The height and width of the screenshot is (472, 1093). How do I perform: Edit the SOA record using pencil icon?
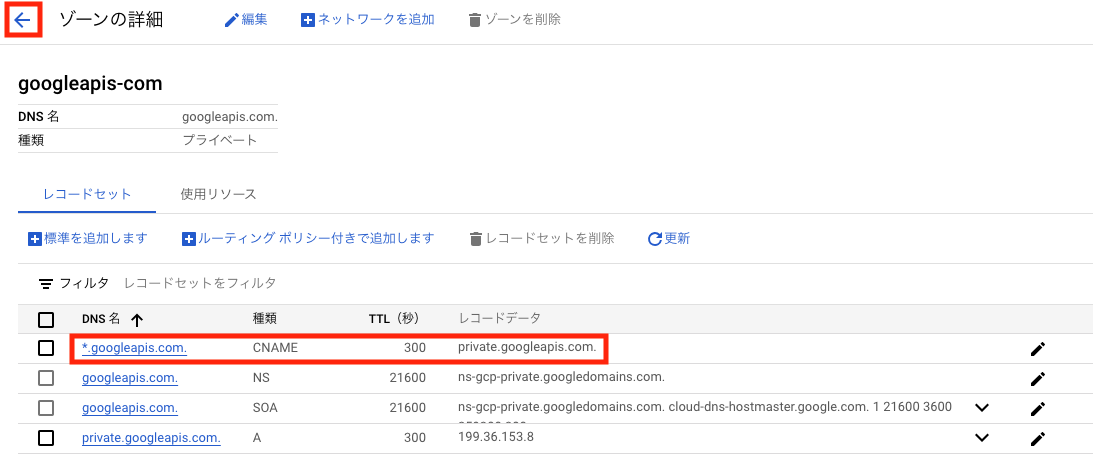tap(1038, 408)
